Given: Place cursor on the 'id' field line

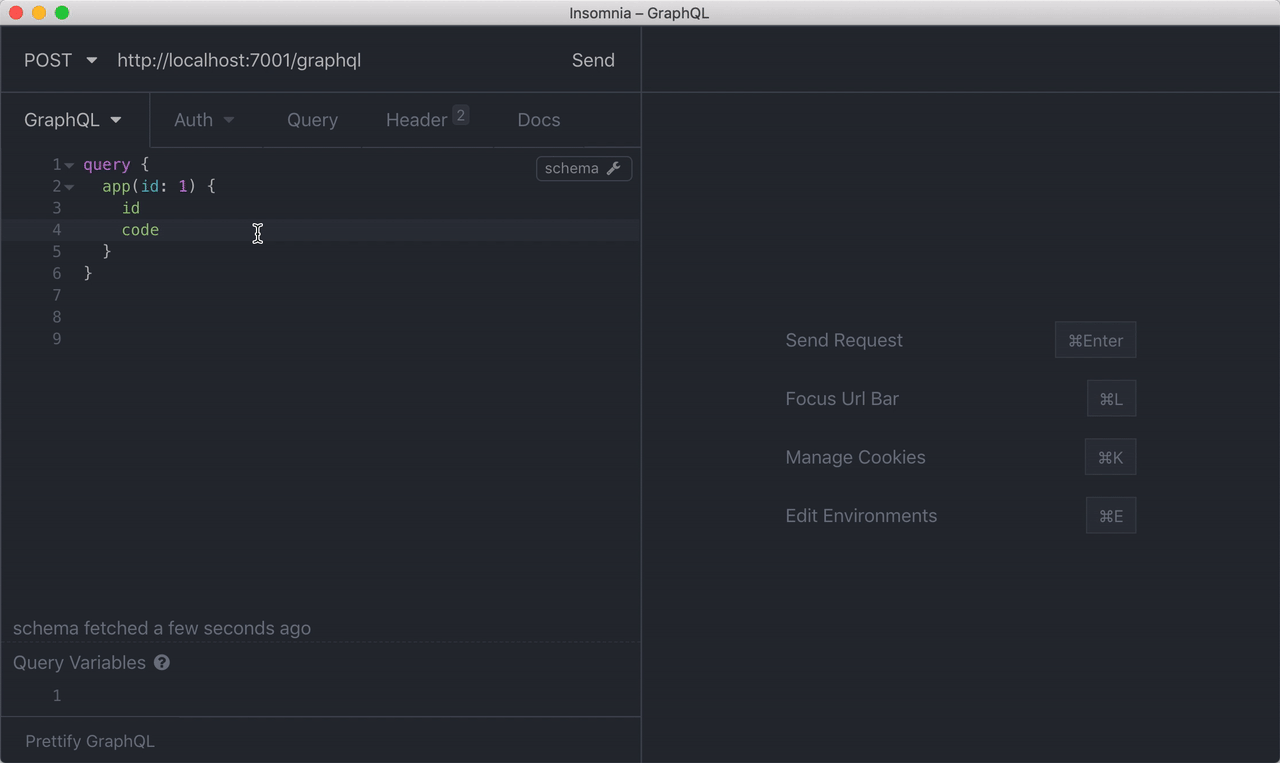Looking at the screenshot, I should pyautogui.click(x=131, y=208).
